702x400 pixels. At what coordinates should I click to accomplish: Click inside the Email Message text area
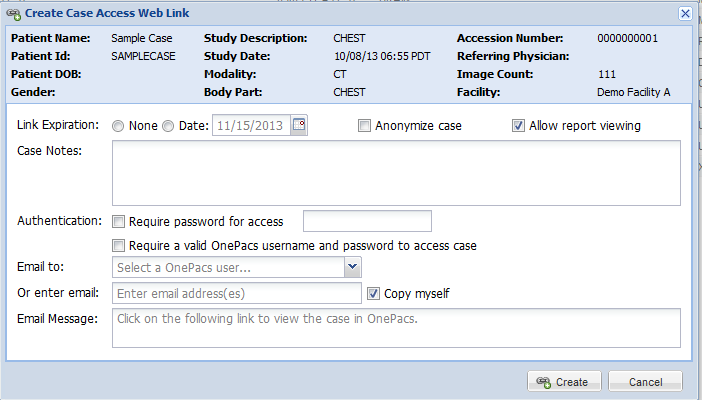396,328
